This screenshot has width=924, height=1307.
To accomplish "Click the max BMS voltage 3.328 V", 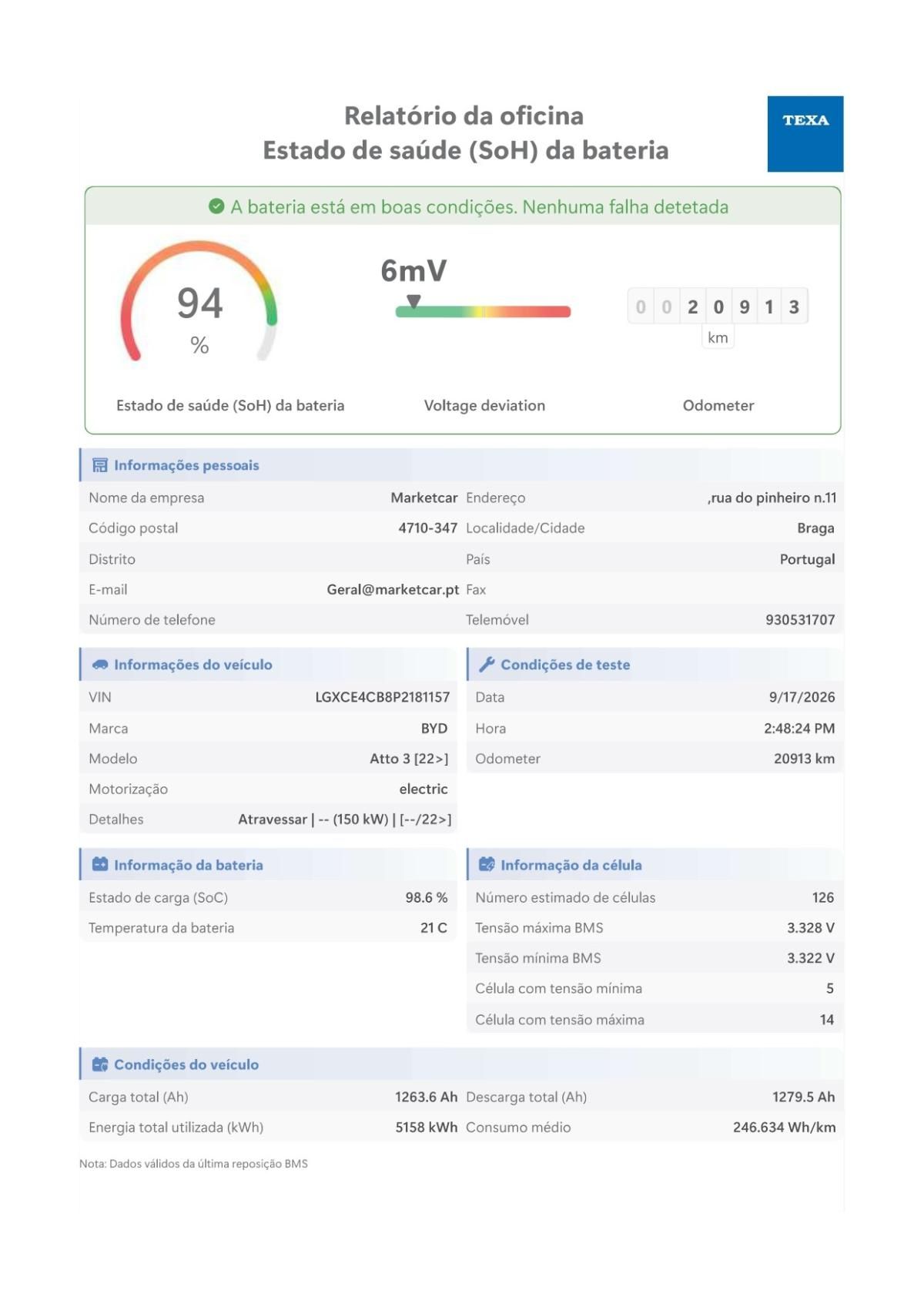I will click(x=811, y=928).
